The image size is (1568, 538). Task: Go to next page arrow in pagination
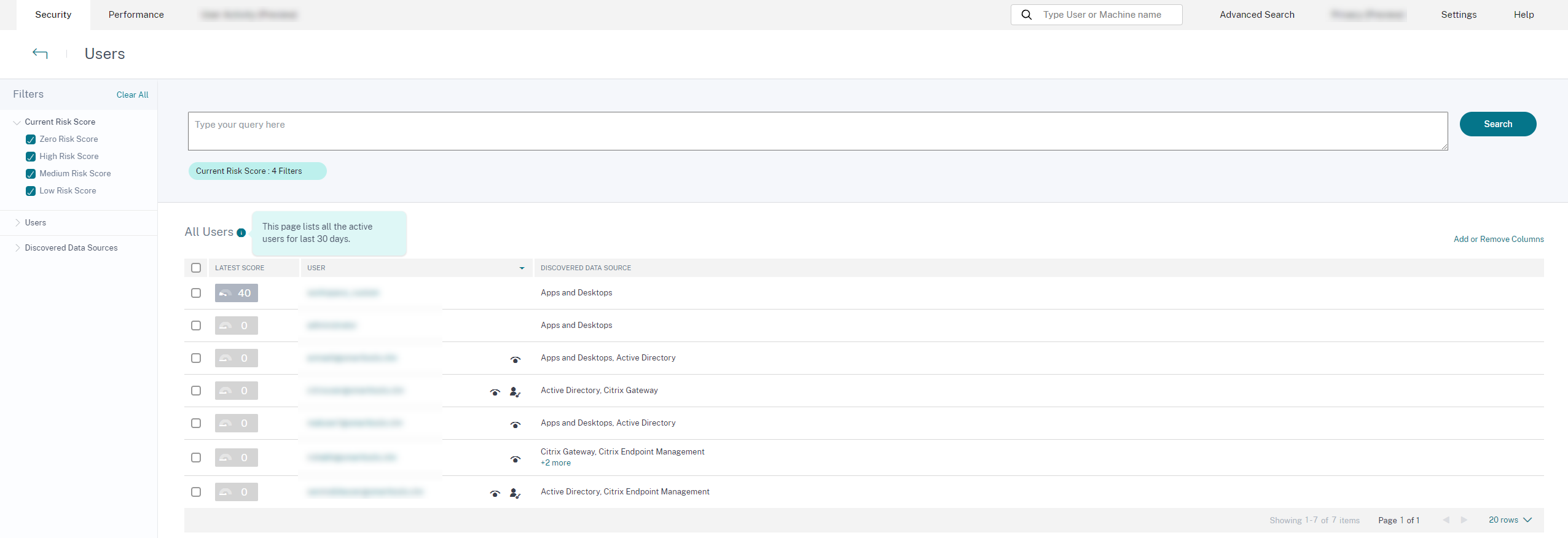1464,520
